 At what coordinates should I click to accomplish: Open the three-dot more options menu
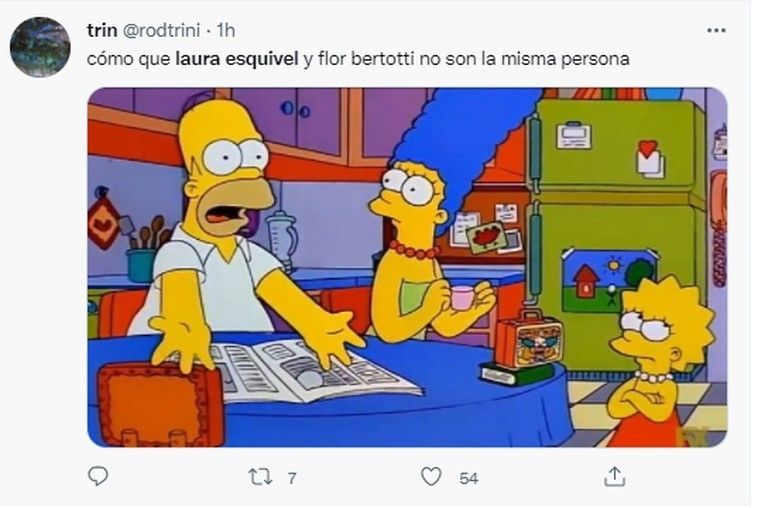pos(716,30)
